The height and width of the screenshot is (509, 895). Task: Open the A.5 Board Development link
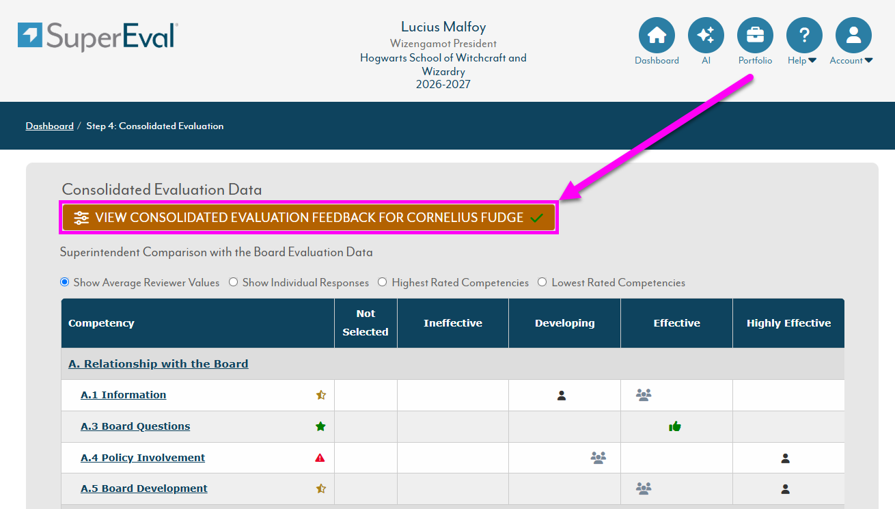coord(144,488)
